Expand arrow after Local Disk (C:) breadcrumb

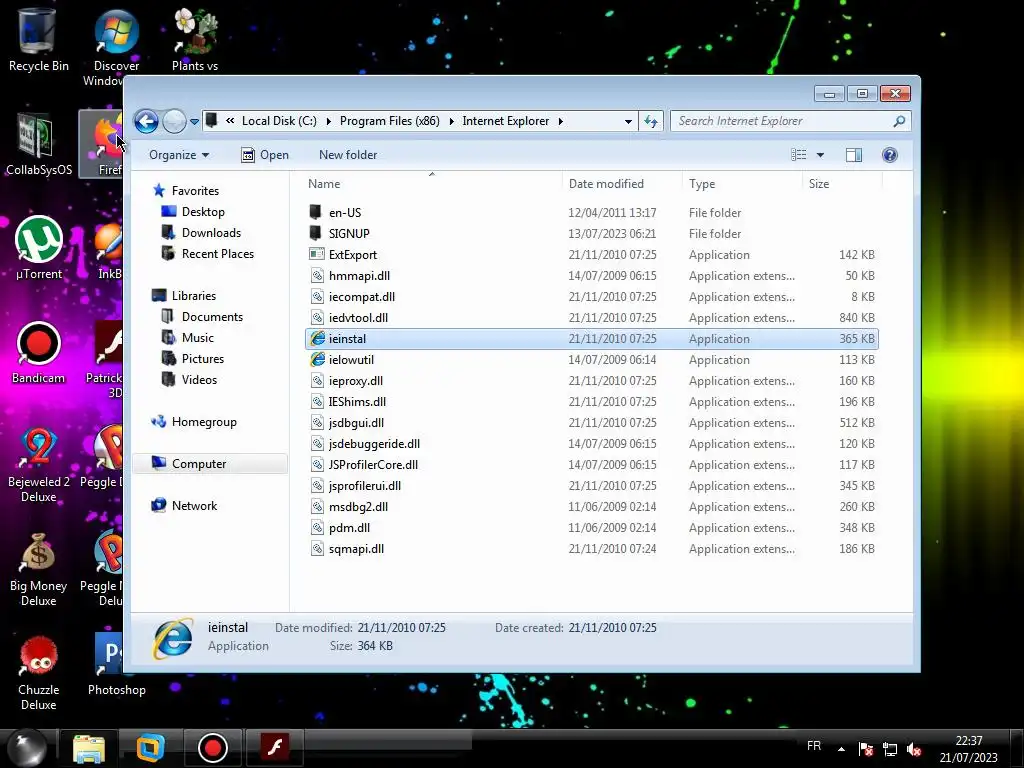click(328, 121)
